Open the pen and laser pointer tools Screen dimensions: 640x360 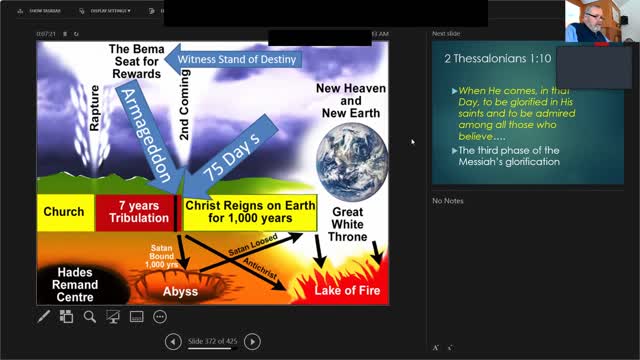click(44, 317)
